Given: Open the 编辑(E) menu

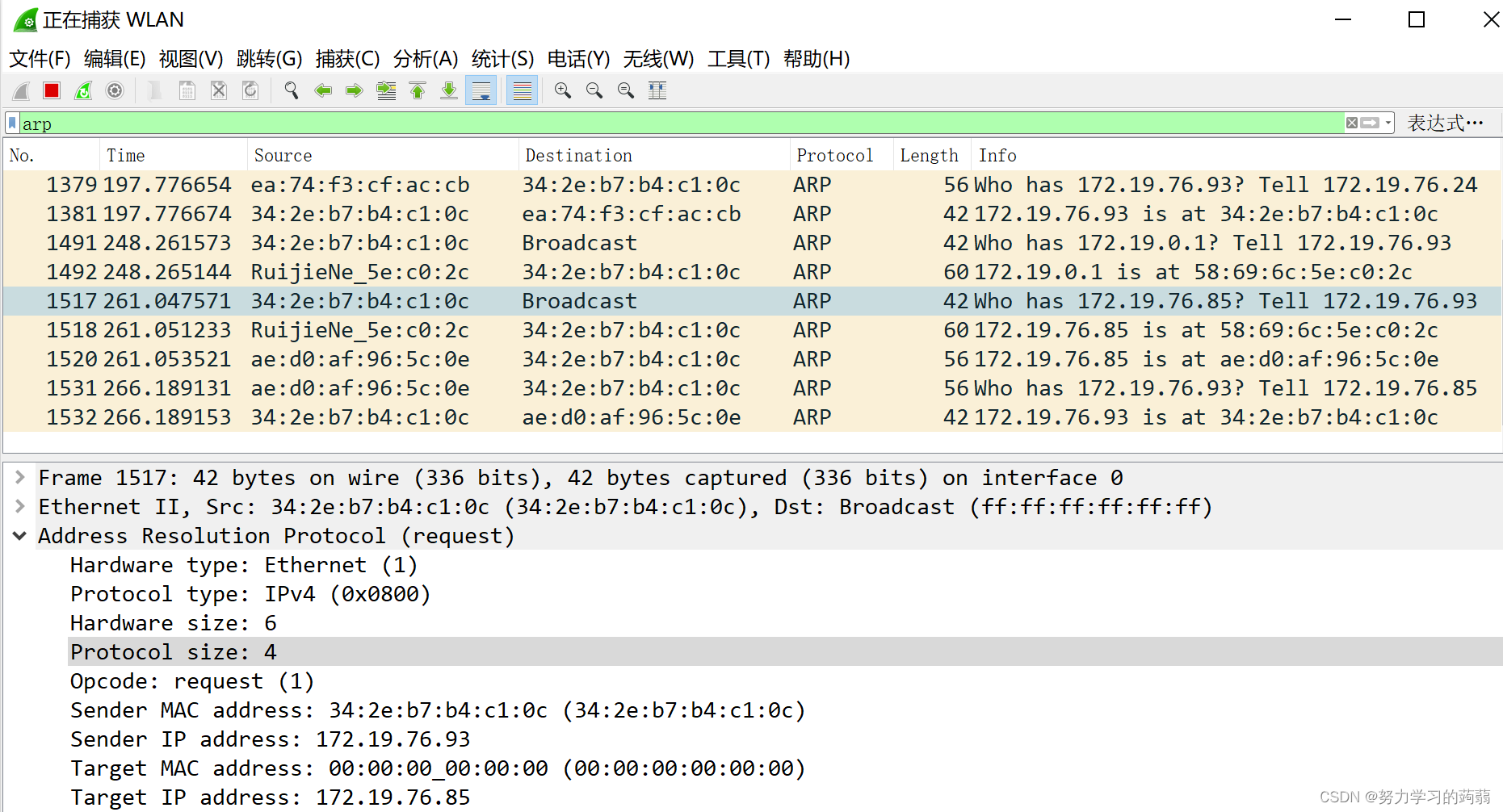Looking at the screenshot, I should 115,59.
